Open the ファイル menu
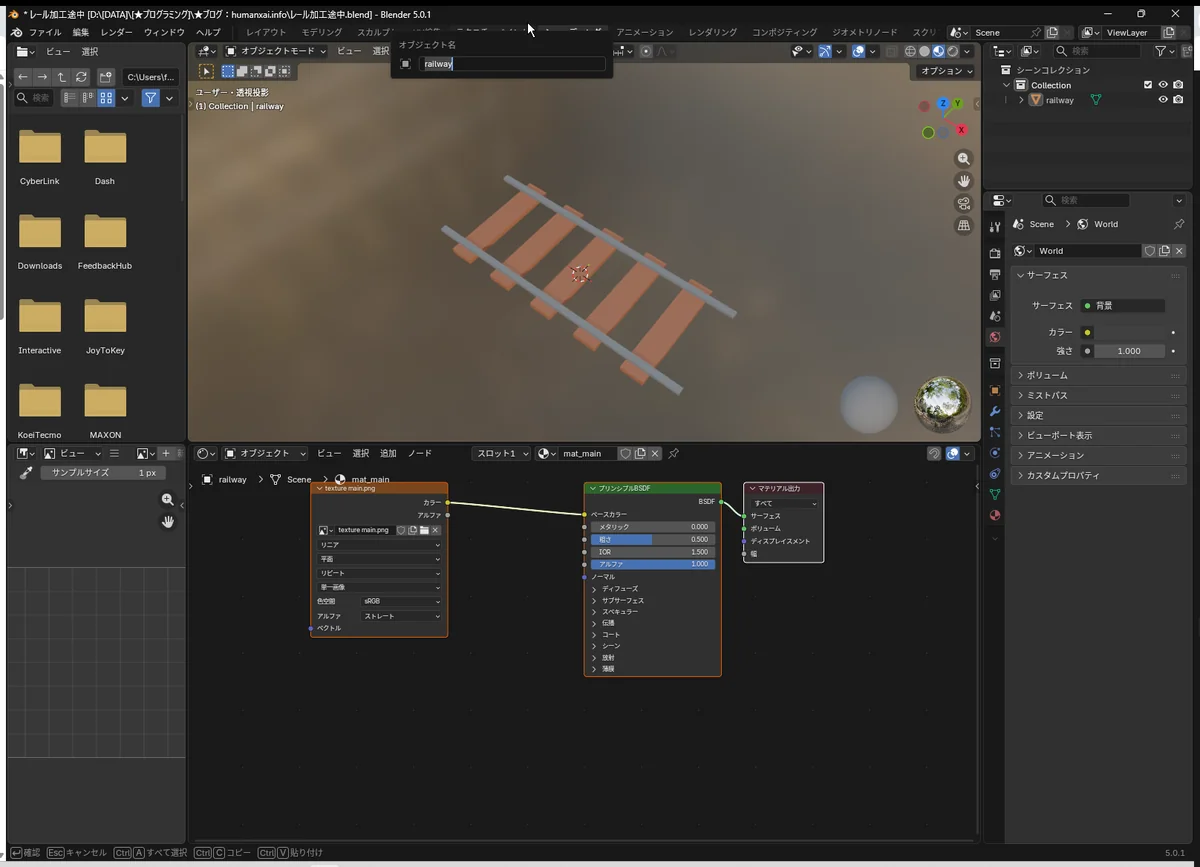This screenshot has height=867, width=1200. (x=45, y=32)
